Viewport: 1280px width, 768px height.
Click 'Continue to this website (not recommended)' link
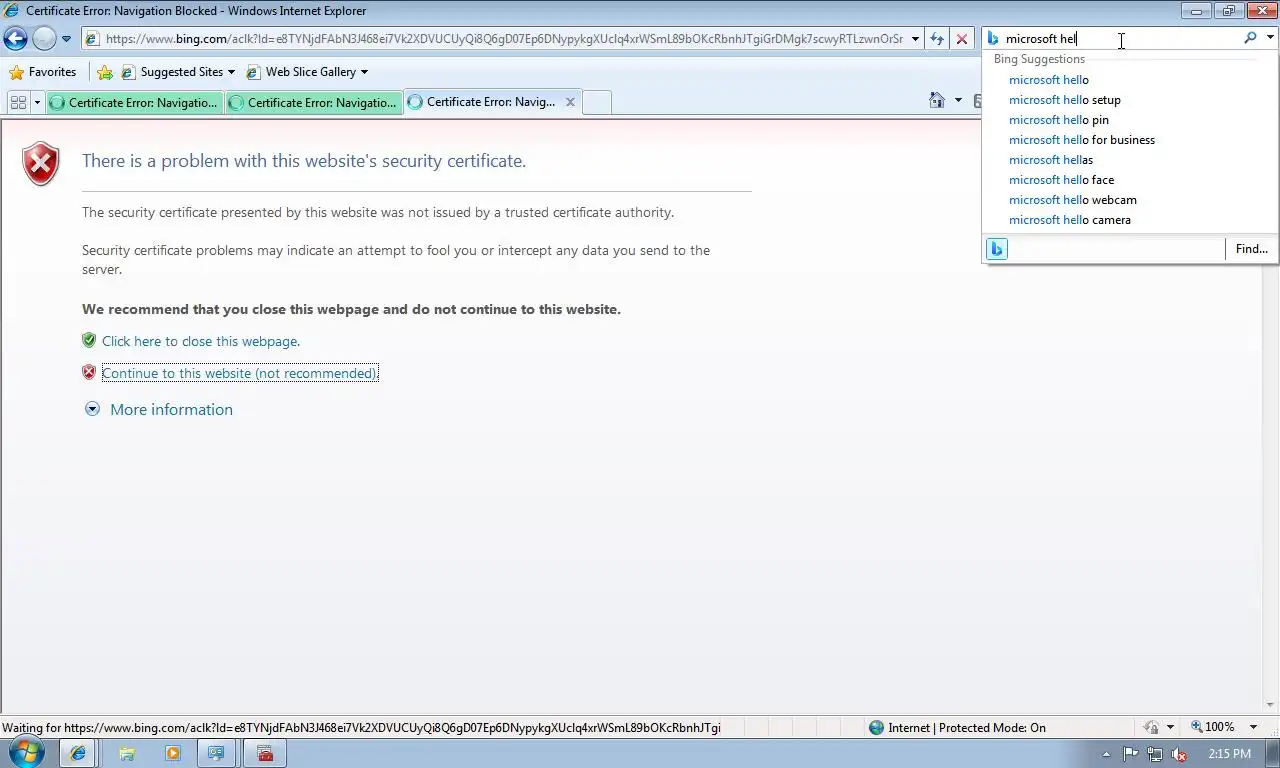point(240,373)
